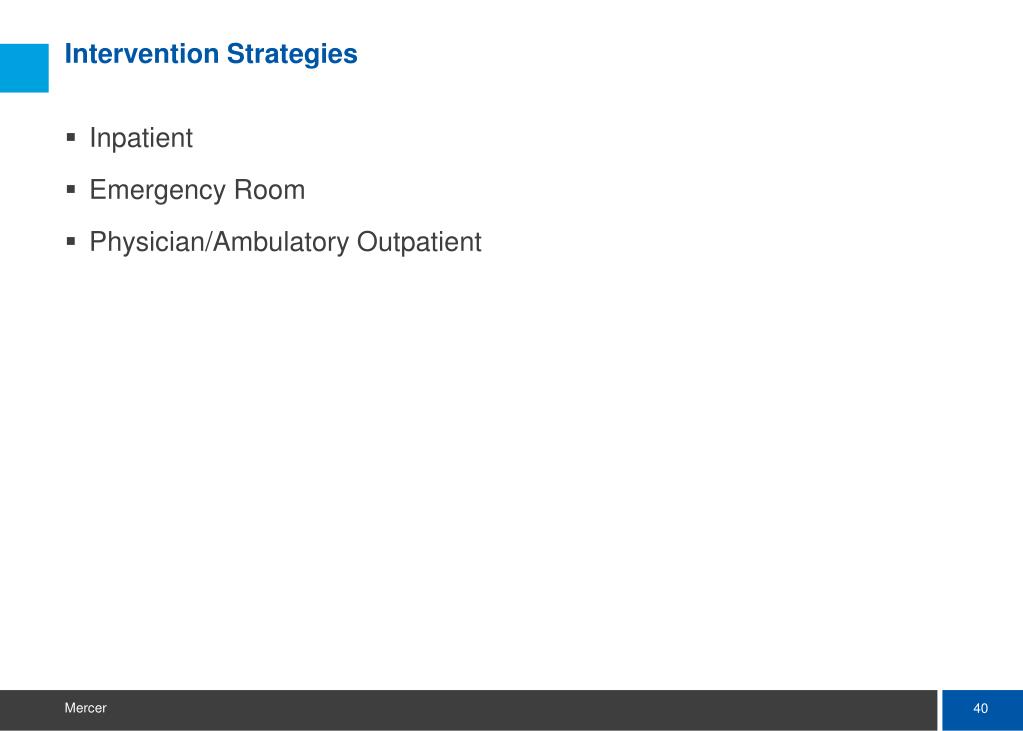Click the Mercer label in the footer
This screenshot has height=731, width=1023.
coord(85,708)
